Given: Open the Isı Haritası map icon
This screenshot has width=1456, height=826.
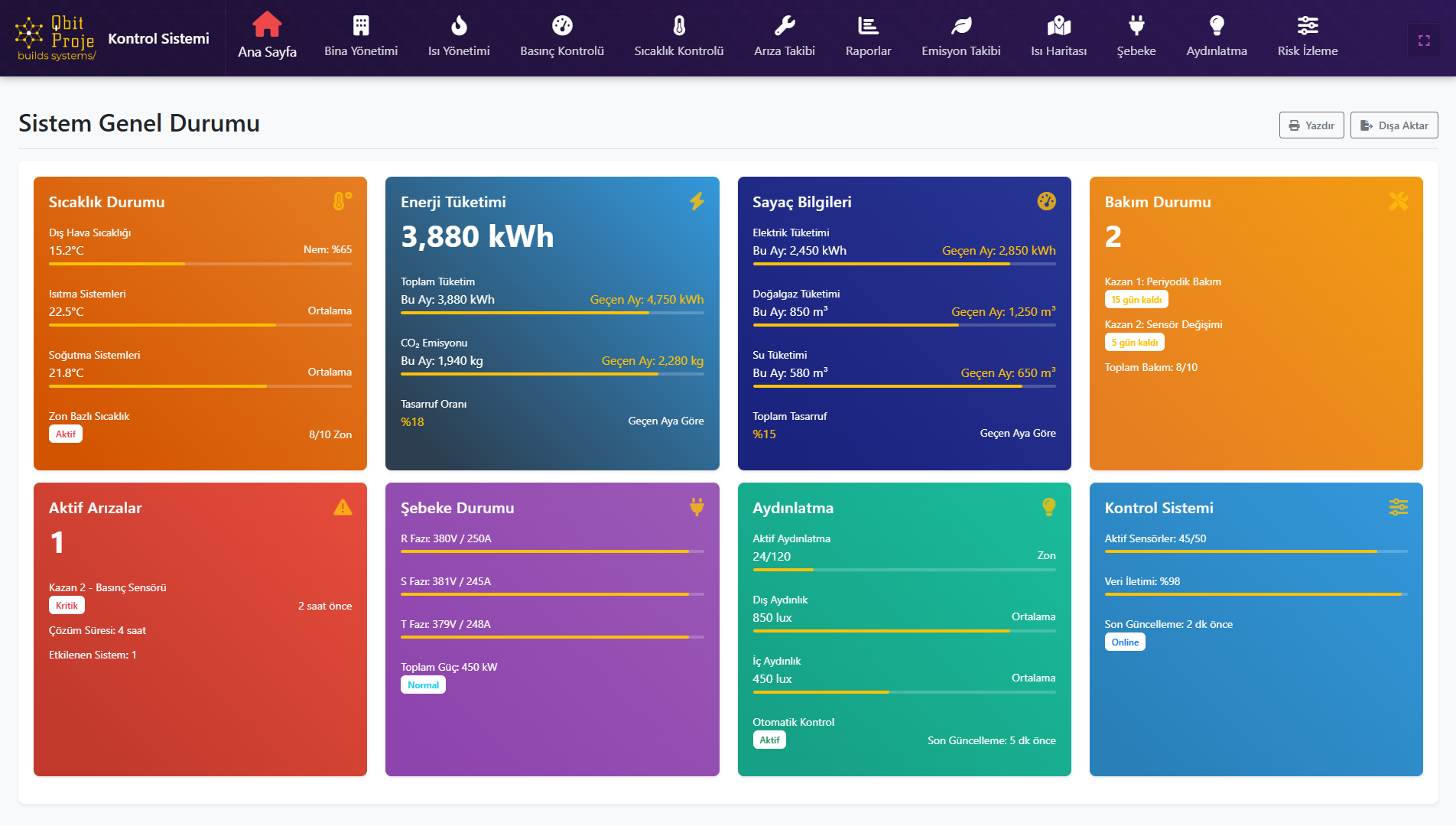Looking at the screenshot, I should tap(1058, 25).
